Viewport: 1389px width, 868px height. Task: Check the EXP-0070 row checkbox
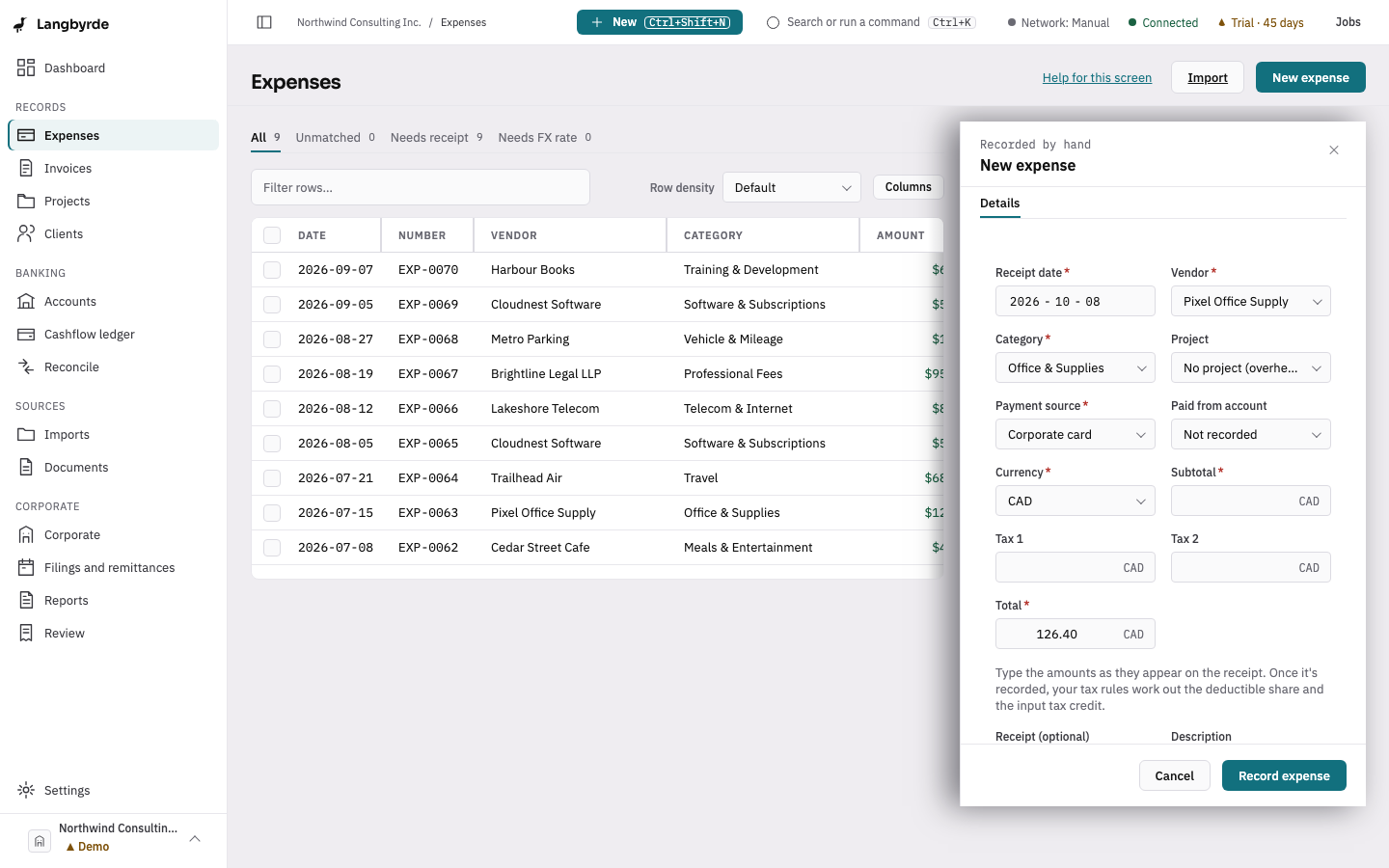pos(272,270)
